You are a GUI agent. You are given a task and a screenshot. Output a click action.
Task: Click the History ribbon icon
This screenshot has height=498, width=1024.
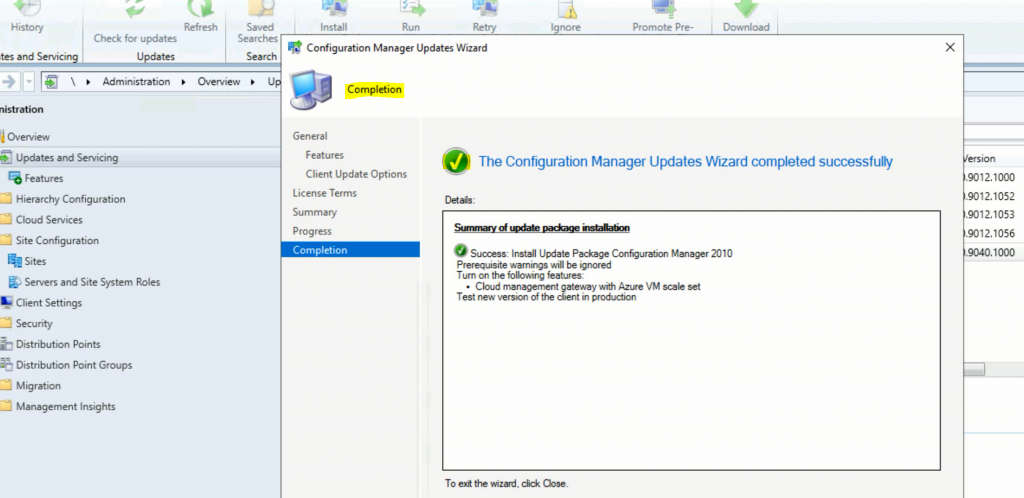(27, 8)
